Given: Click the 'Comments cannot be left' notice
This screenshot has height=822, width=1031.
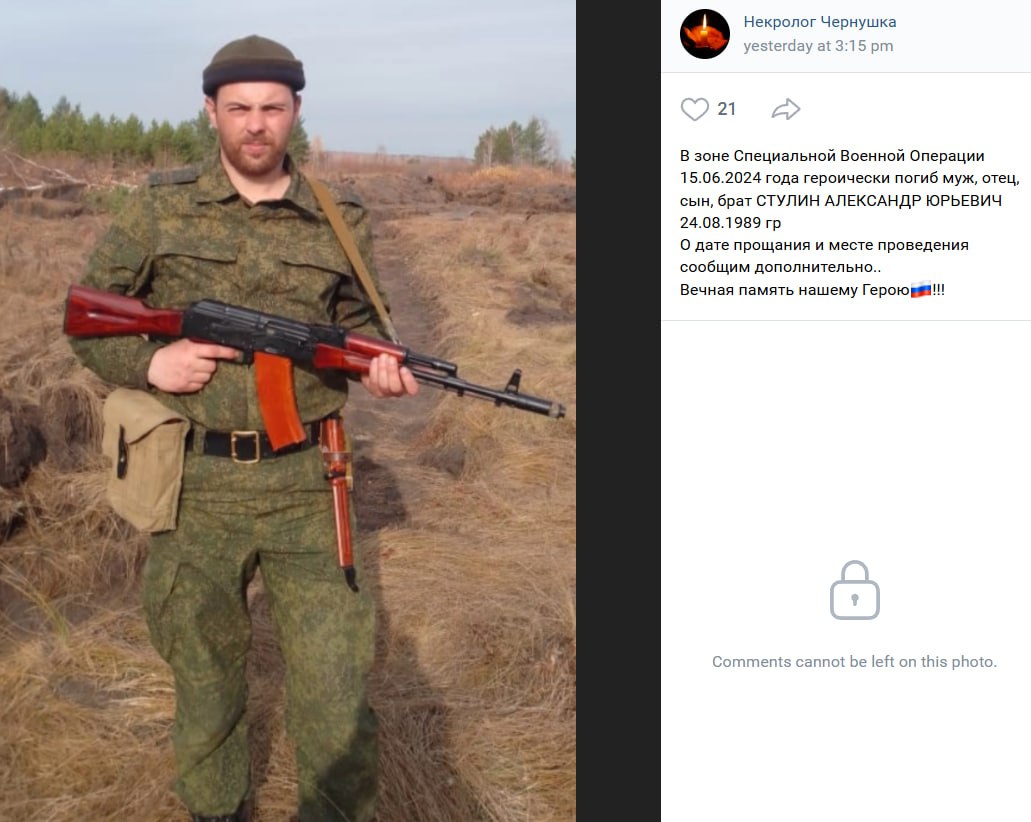Looking at the screenshot, I should pos(854,662).
